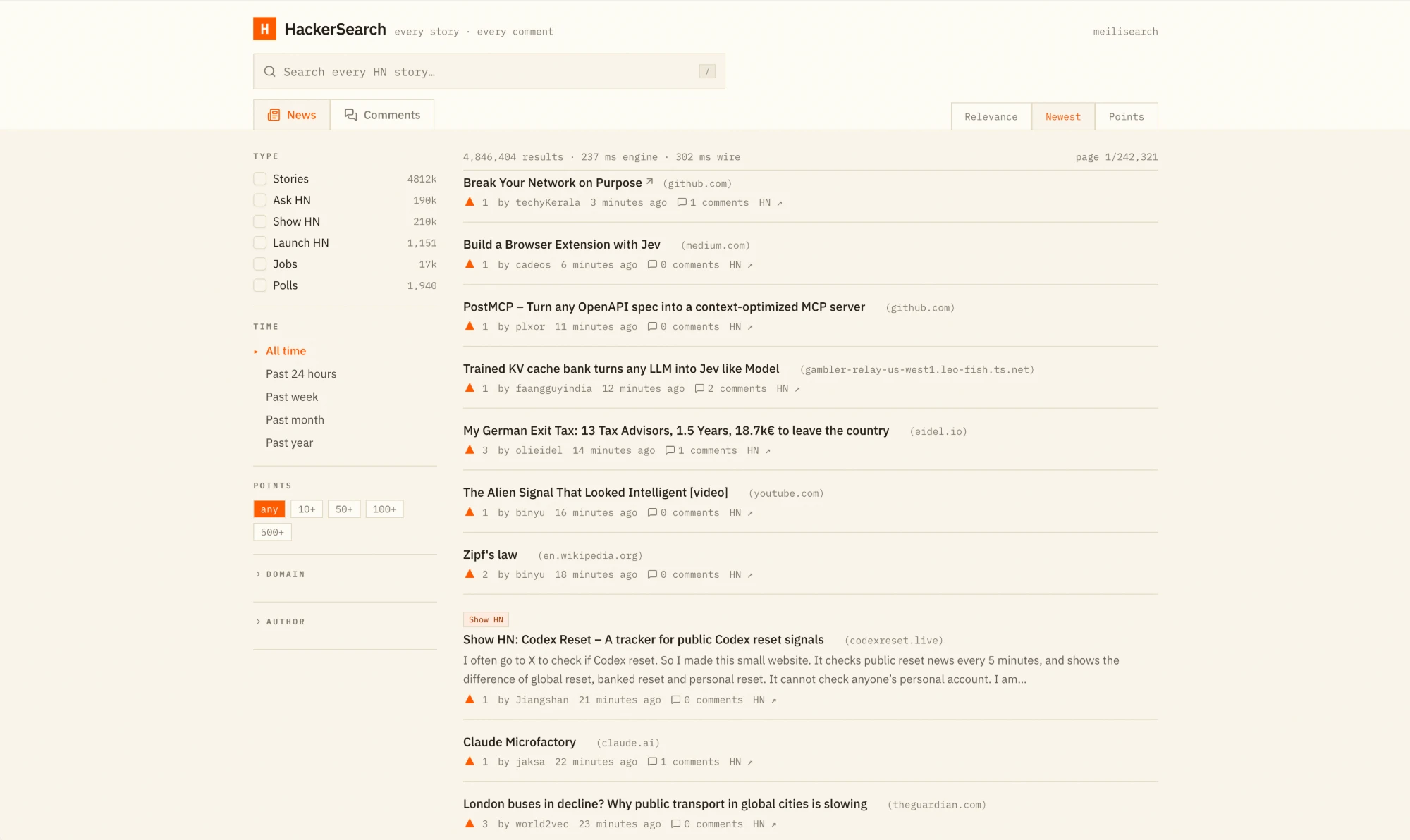
Task: Open the Build a Browser Extension with Jev story
Action: click(561, 245)
